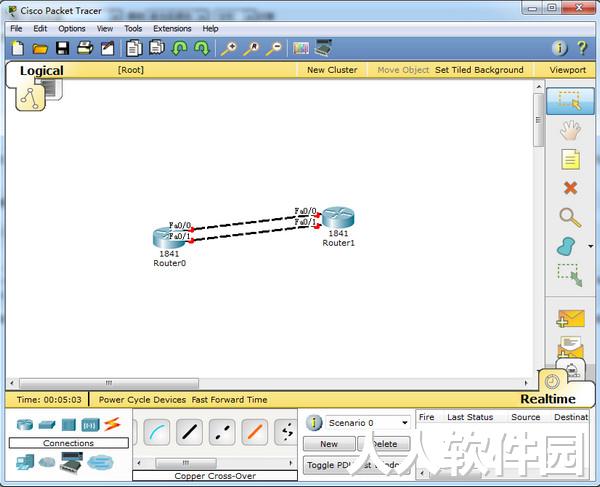Screen dimensions: 600x487
Task: Click the Router1 device on the workspace
Action: pos(338,217)
